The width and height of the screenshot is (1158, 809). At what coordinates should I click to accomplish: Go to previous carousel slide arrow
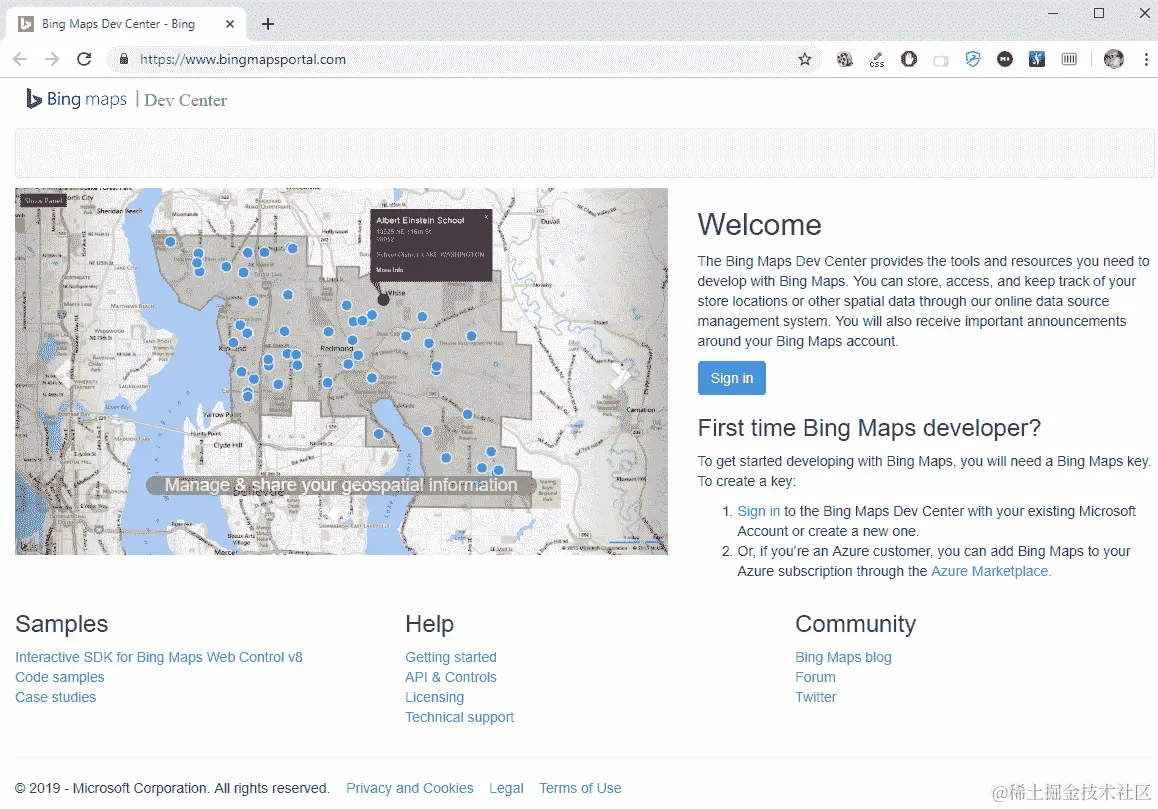tap(64, 373)
